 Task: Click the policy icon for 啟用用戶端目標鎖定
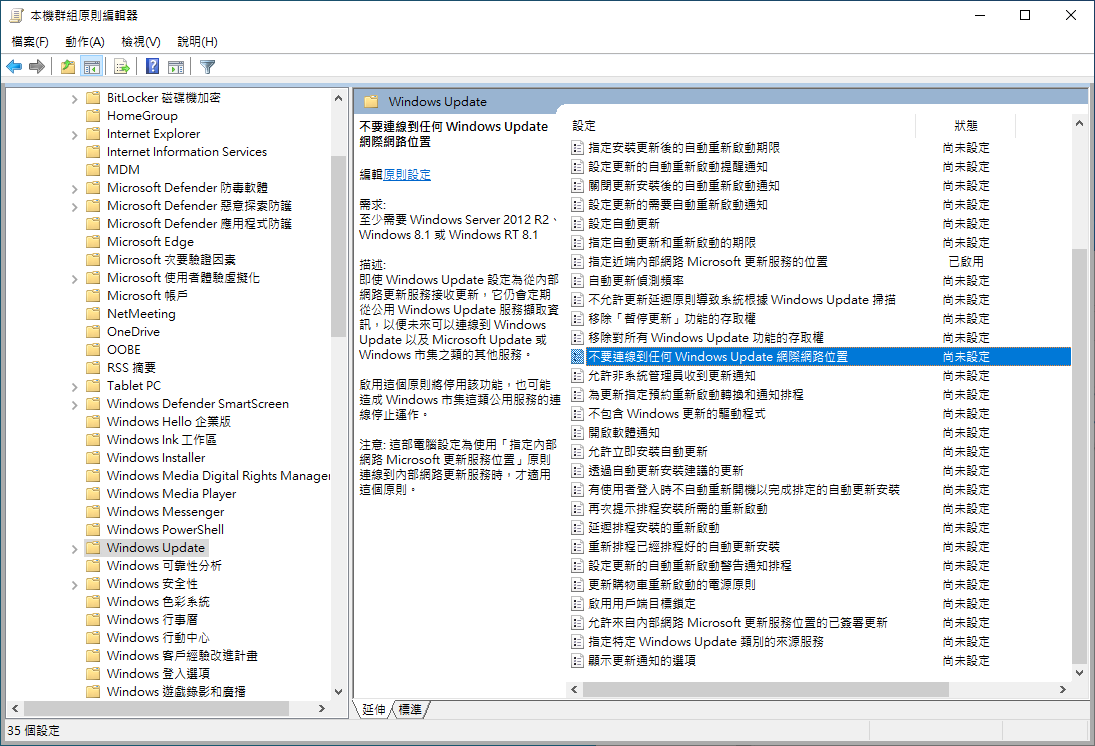[x=578, y=604]
